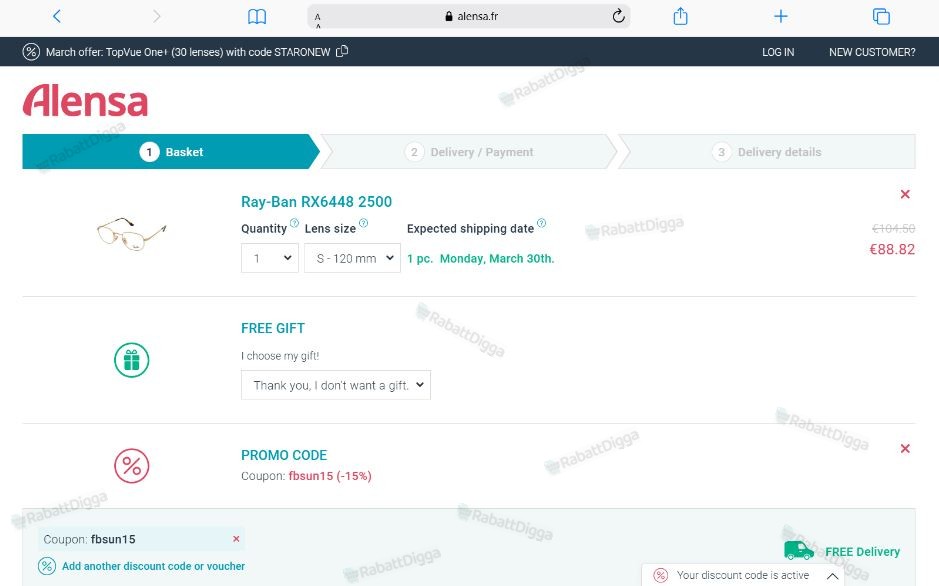Open the free gift selection dropdown
The height and width of the screenshot is (586, 939).
(x=335, y=385)
